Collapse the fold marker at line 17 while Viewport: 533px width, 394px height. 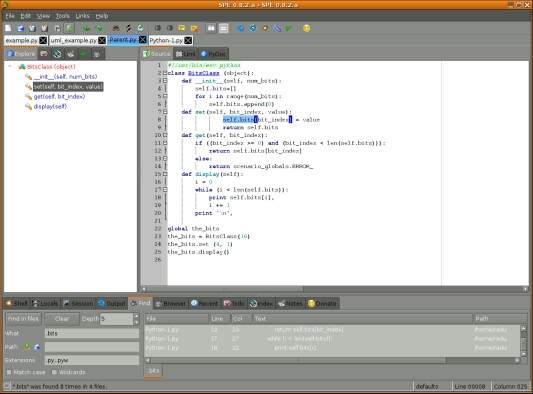pos(165,189)
